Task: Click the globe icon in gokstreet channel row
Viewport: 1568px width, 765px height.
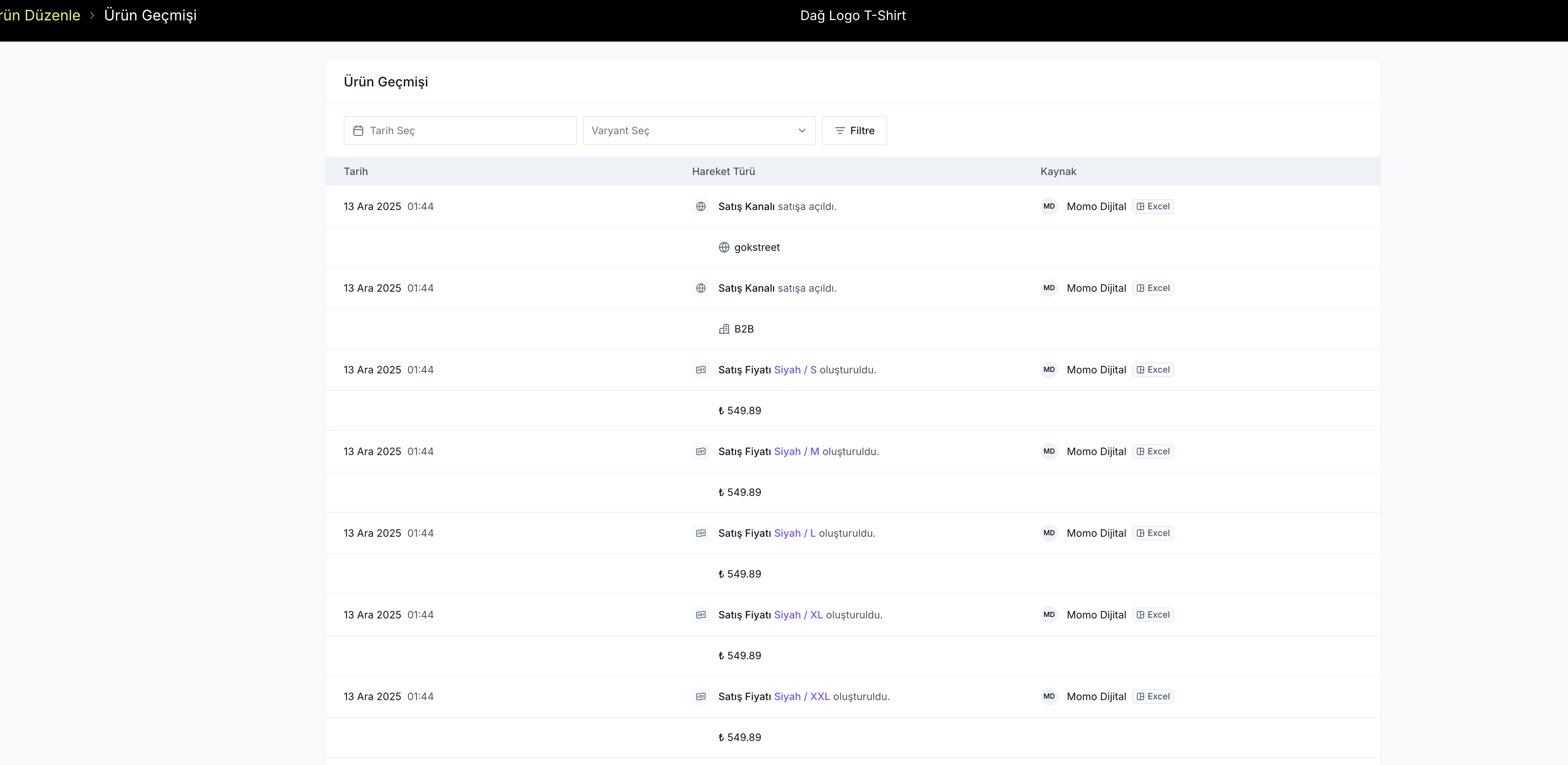Action: click(x=701, y=206)
